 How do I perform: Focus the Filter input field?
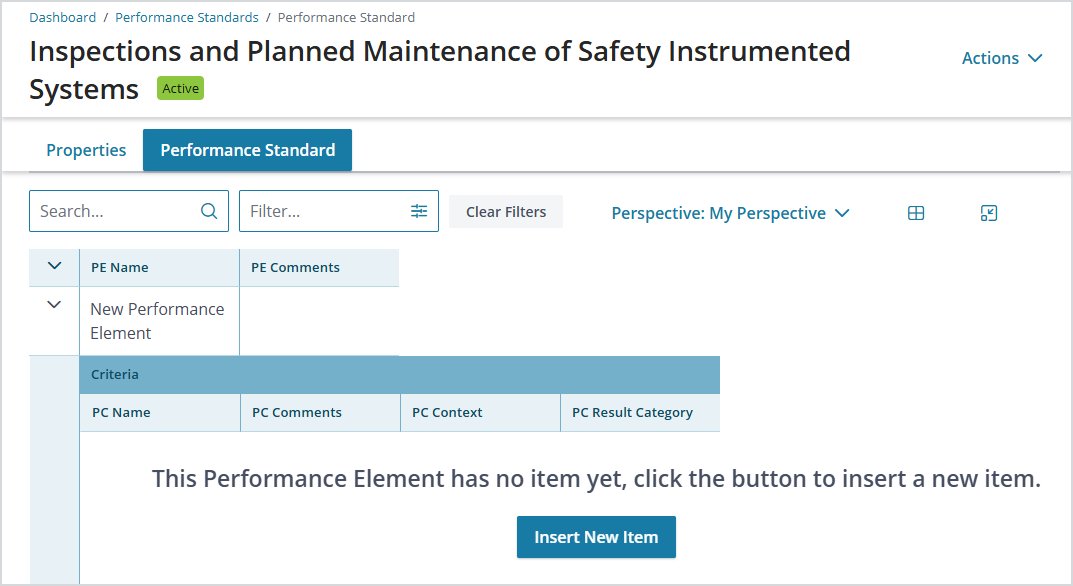point(339,211)
